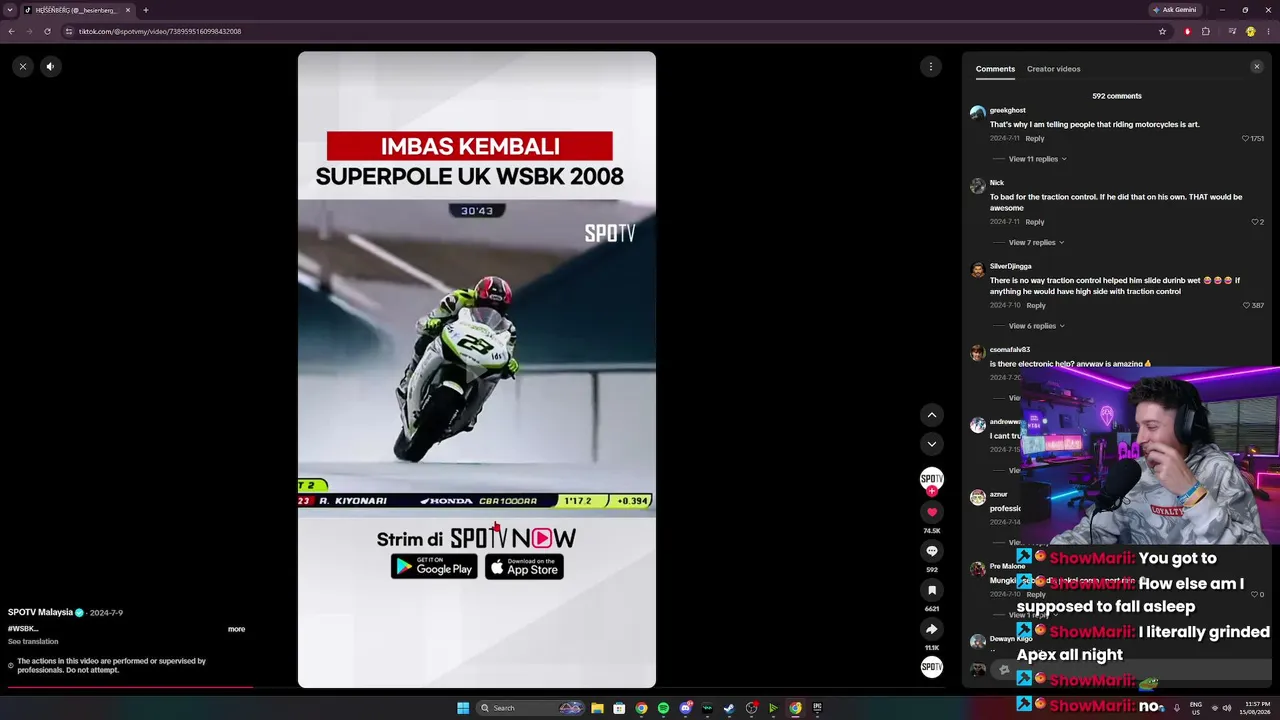Open csomafalv83's profile avatar
The image size is (1280, 720).
tap(978, 353)
